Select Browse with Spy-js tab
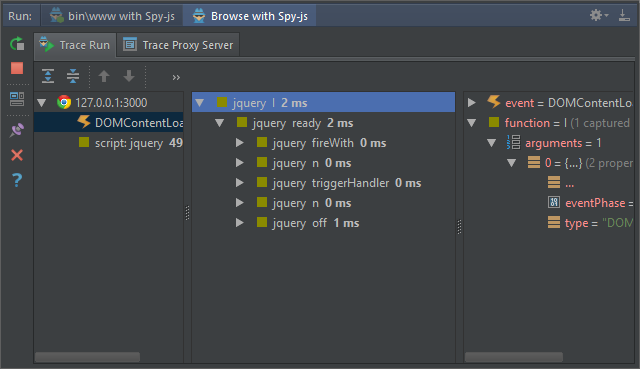The width and height of the screenshot is (640, 369). (250, 16)
